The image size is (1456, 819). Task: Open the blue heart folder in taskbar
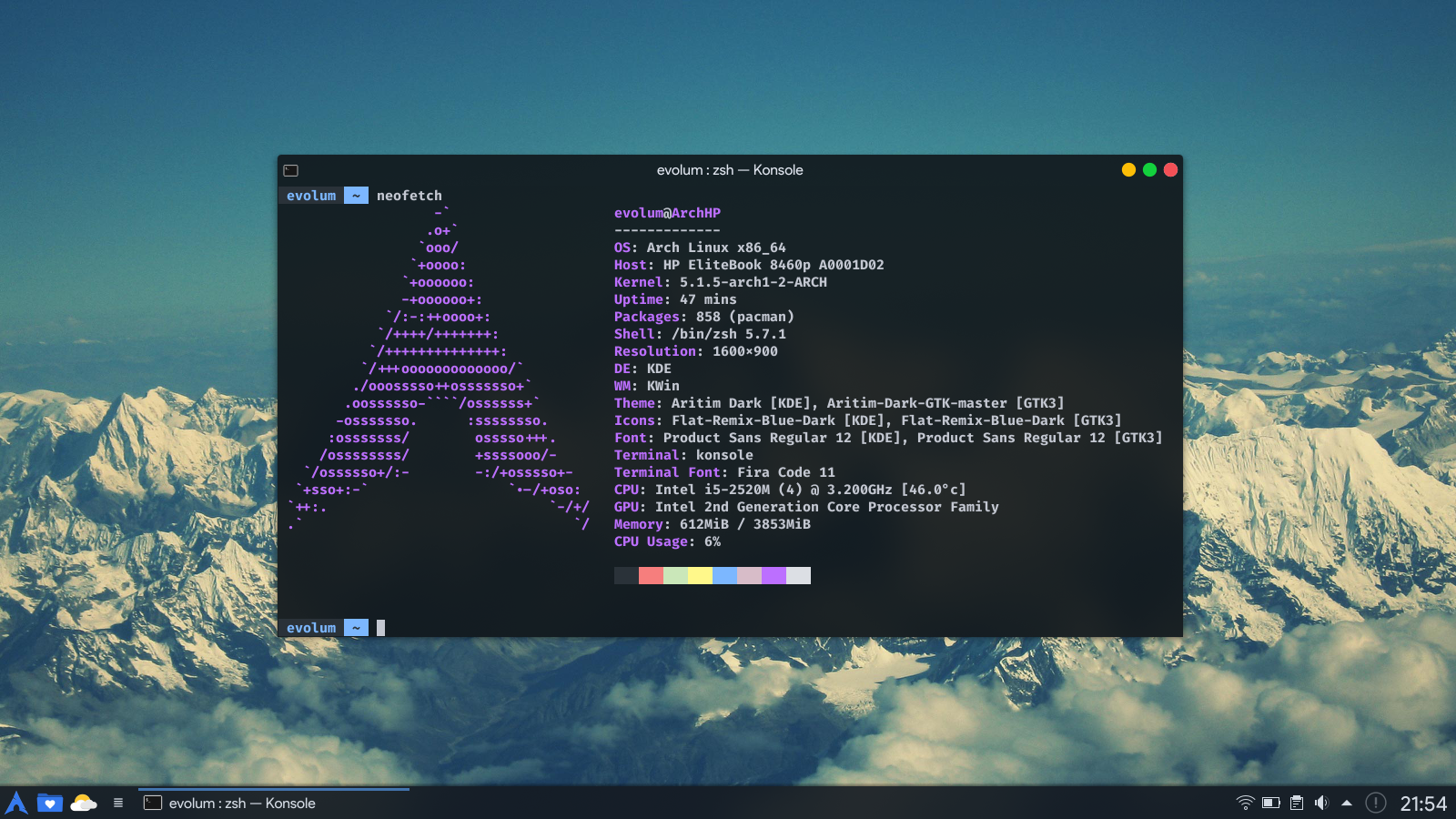pyautogui.click(x=50, y=803)
